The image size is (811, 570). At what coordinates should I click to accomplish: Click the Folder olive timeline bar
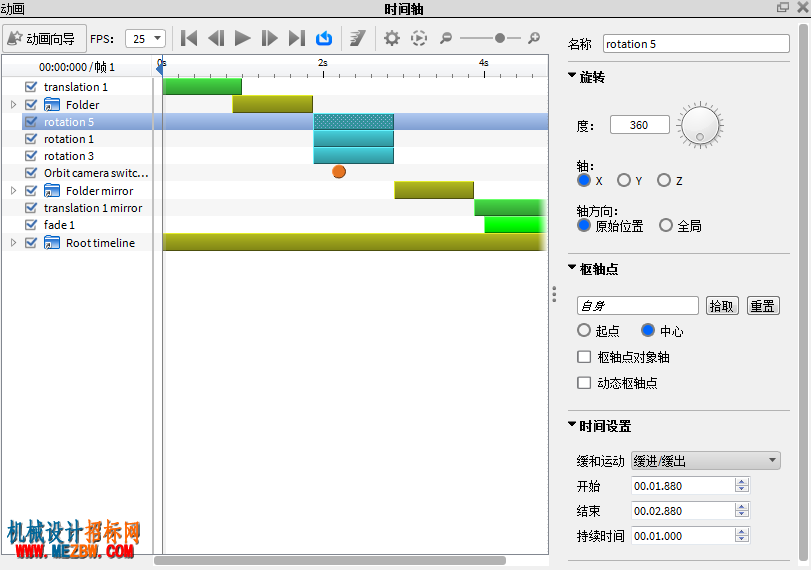coord(273,104)
